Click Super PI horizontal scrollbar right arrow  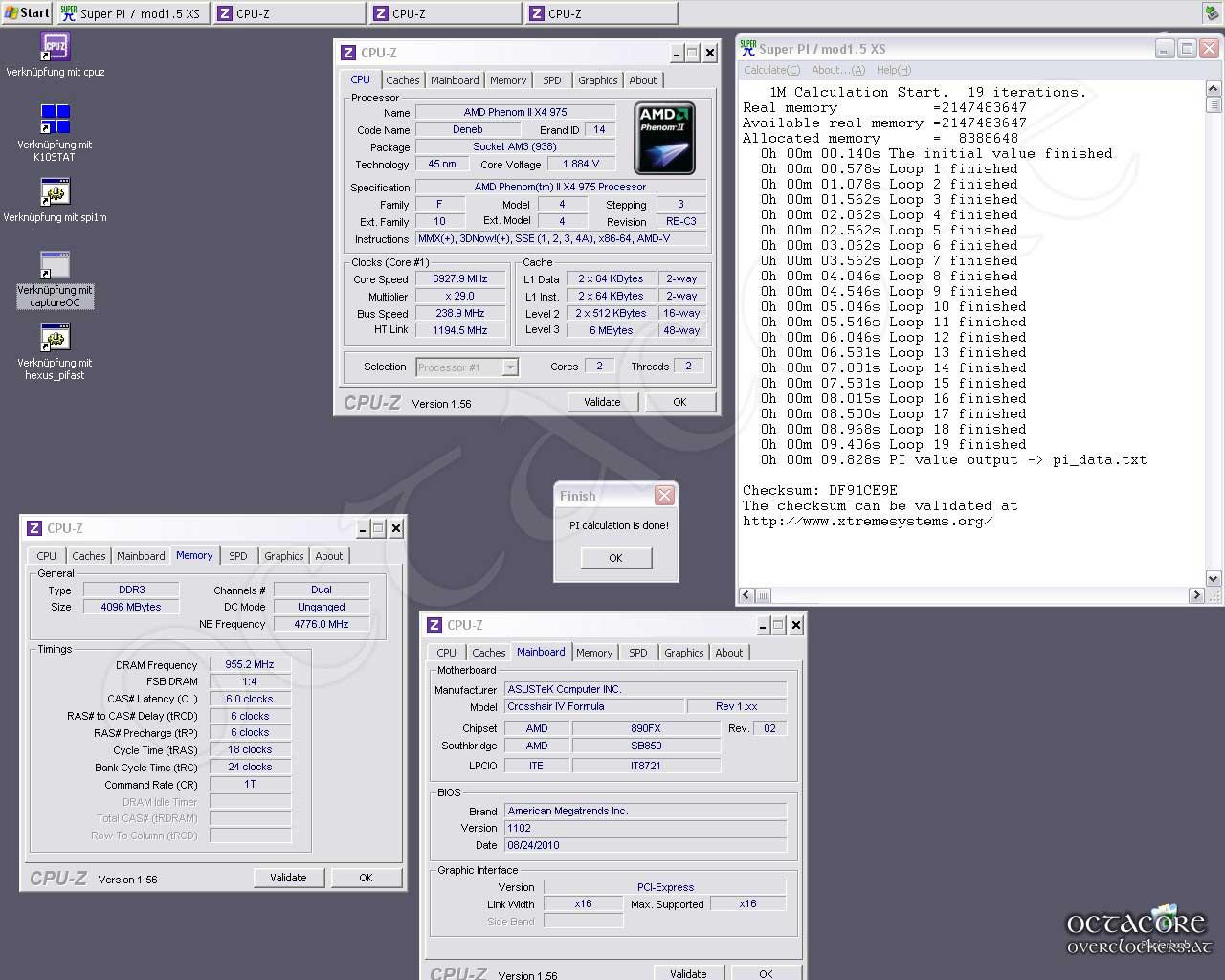tap(1196, 595)
